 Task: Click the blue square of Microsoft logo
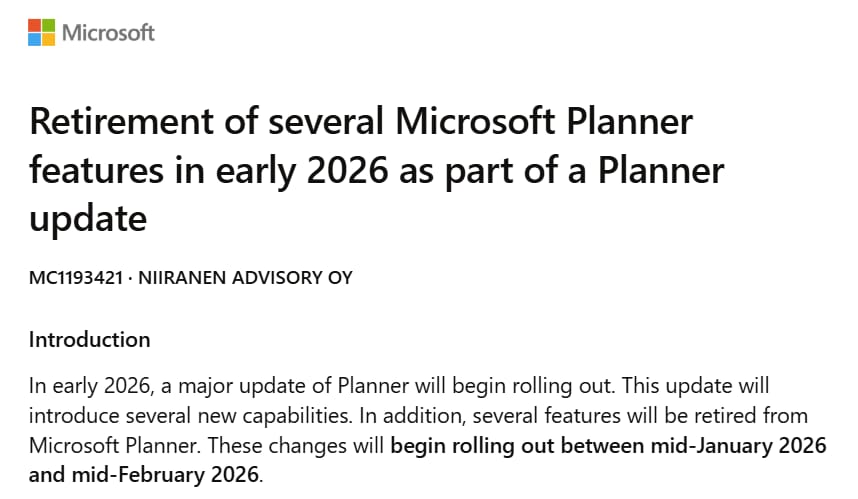click(x=34, y=39)
